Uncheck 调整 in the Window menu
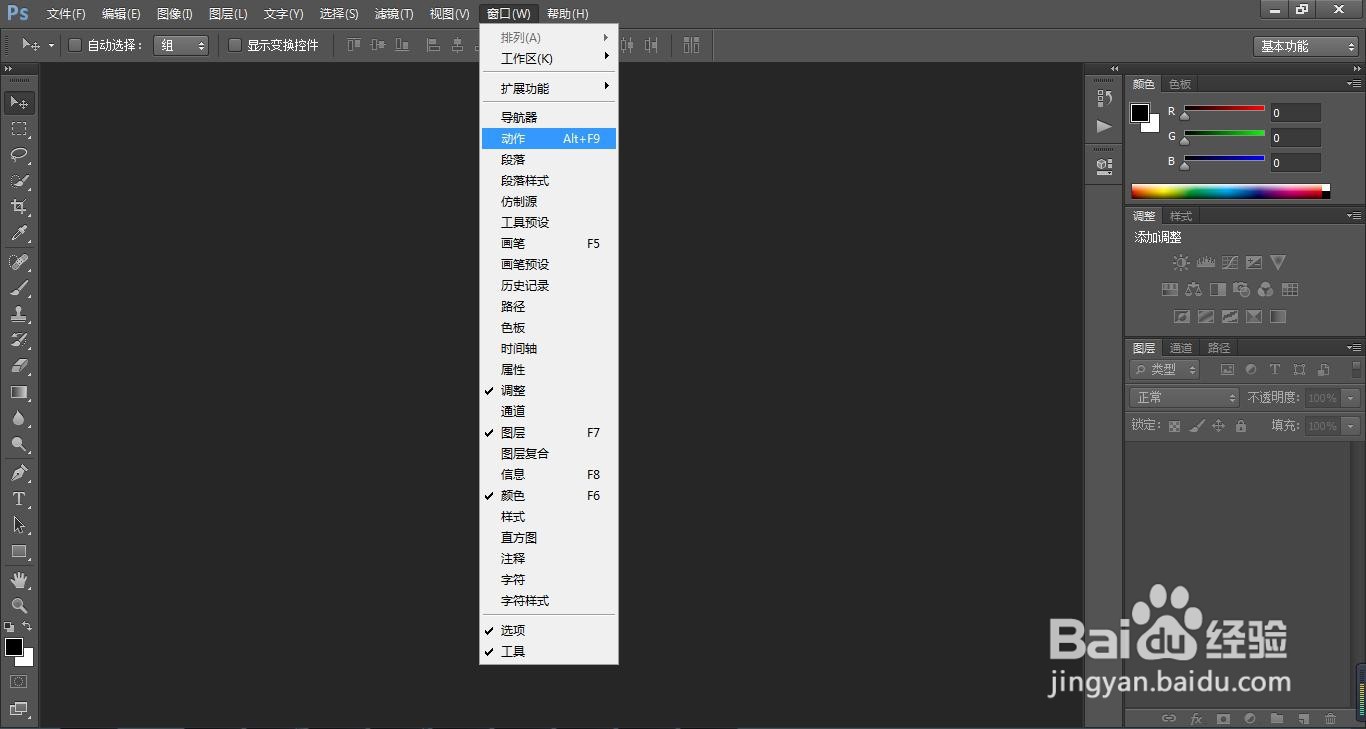 (x=512, y=390)
